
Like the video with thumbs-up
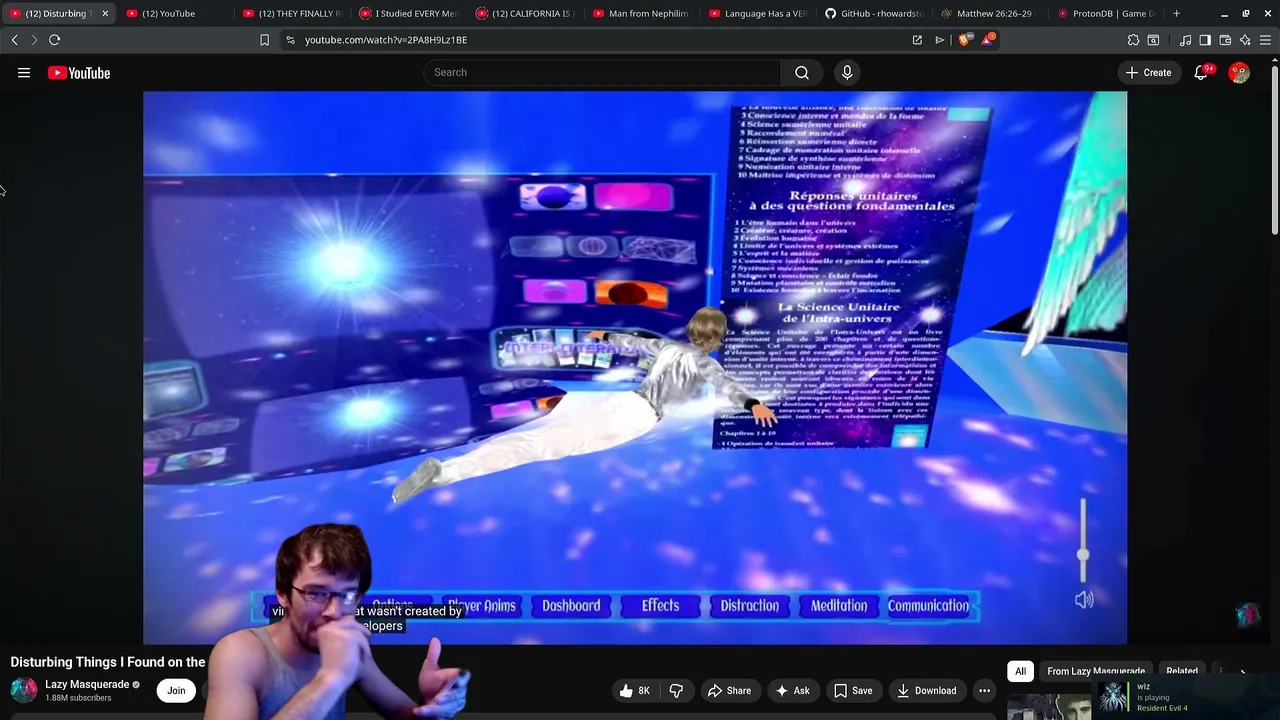point(636,690)
